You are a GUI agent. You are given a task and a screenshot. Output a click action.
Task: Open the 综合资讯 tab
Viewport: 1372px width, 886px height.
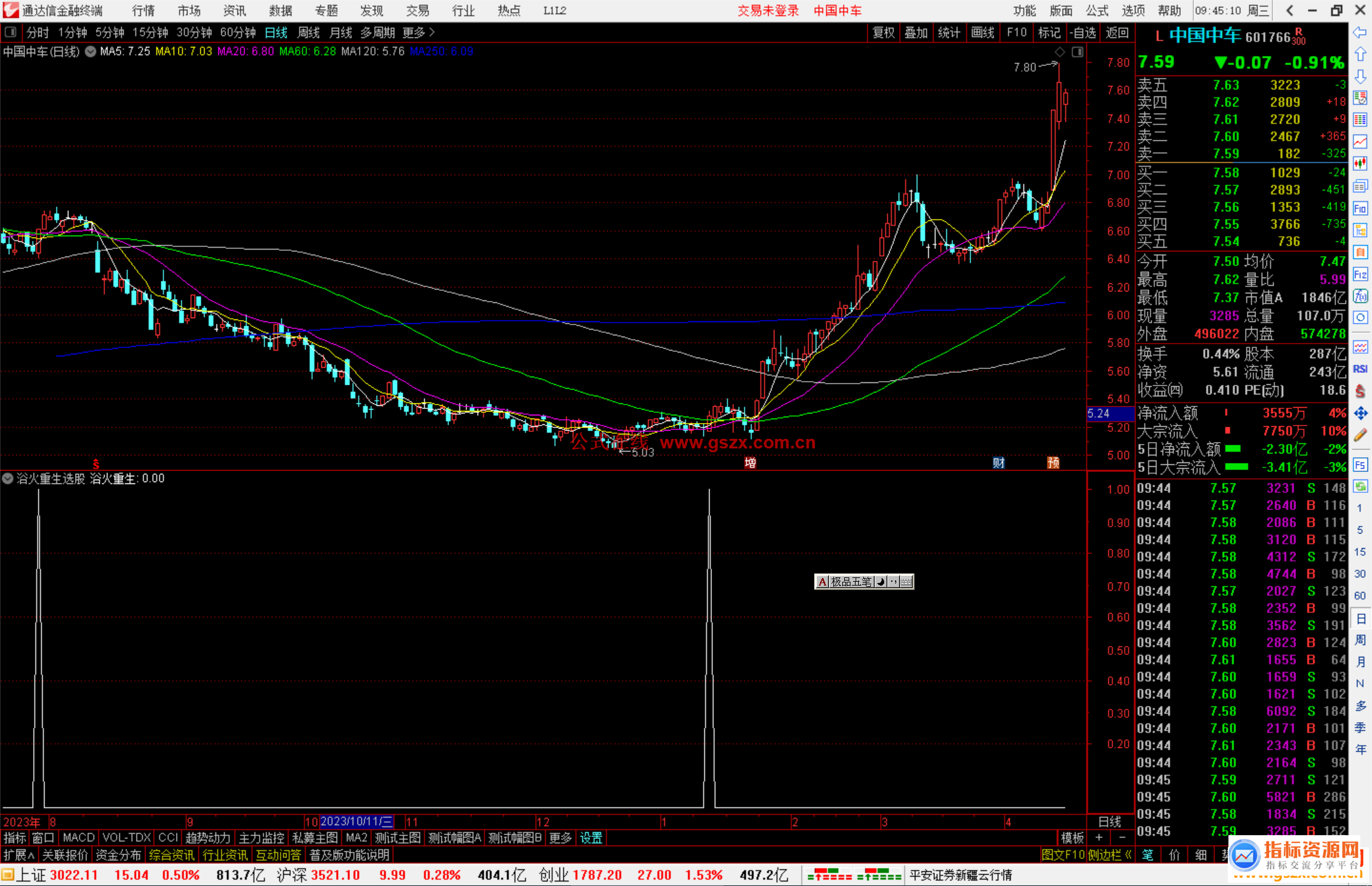[x=171, y=855]
